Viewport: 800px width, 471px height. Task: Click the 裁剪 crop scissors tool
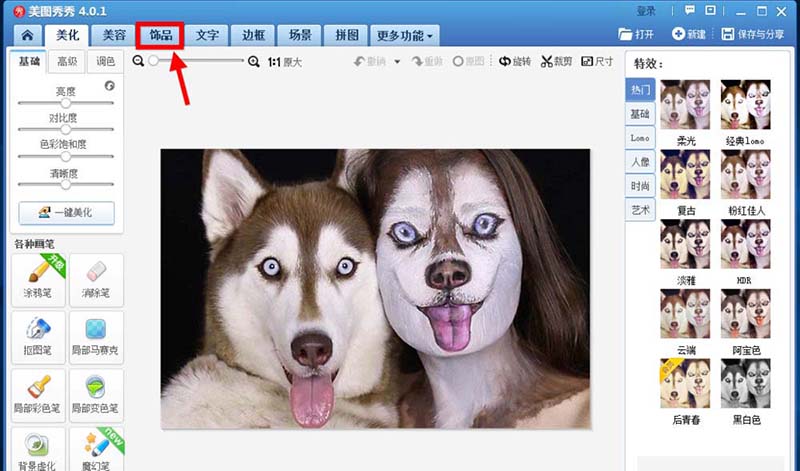pos(557,62)
